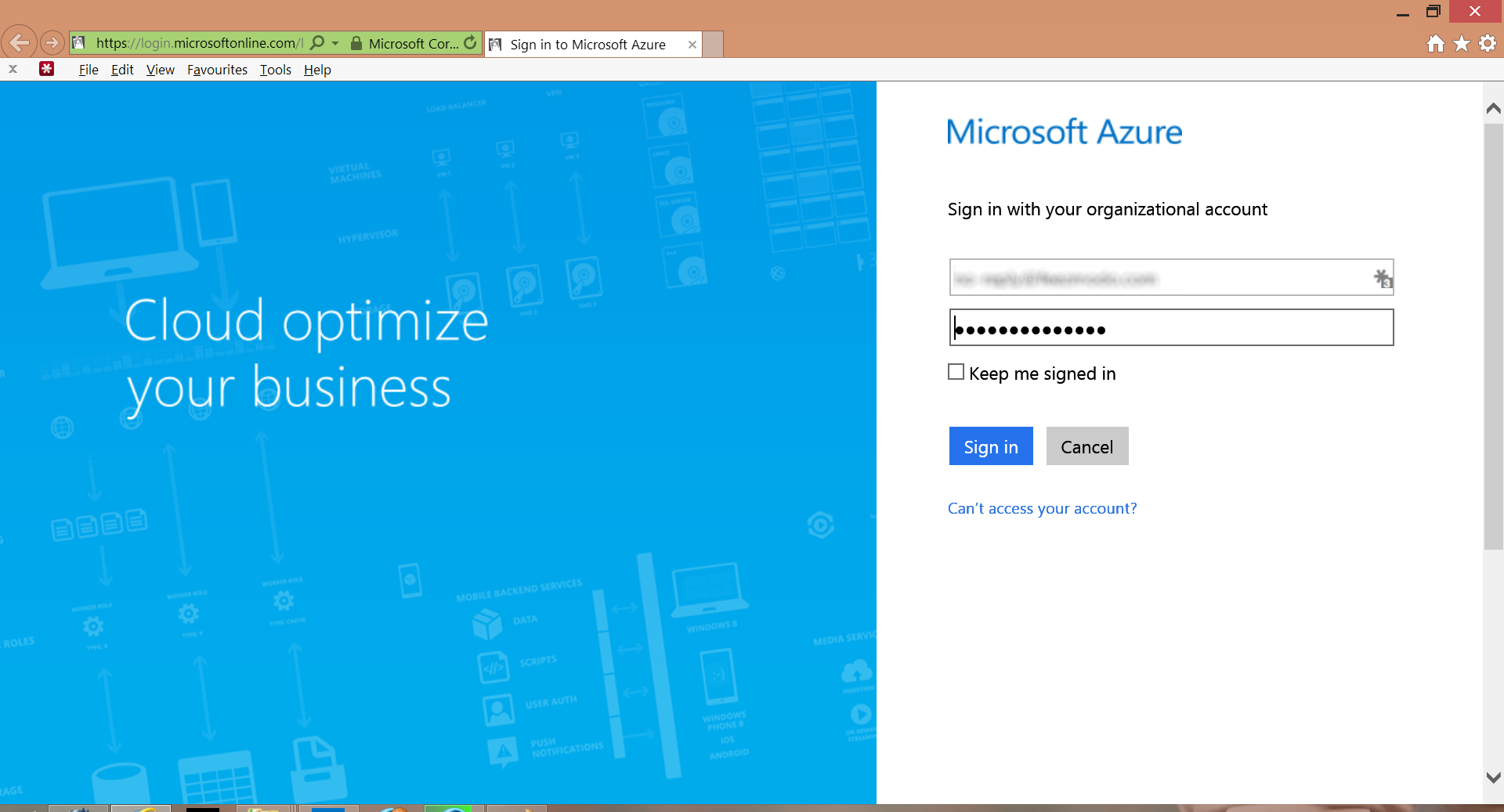Open the Edit menu
Screen dimensions: 1504x812
(x=122, y=70)
